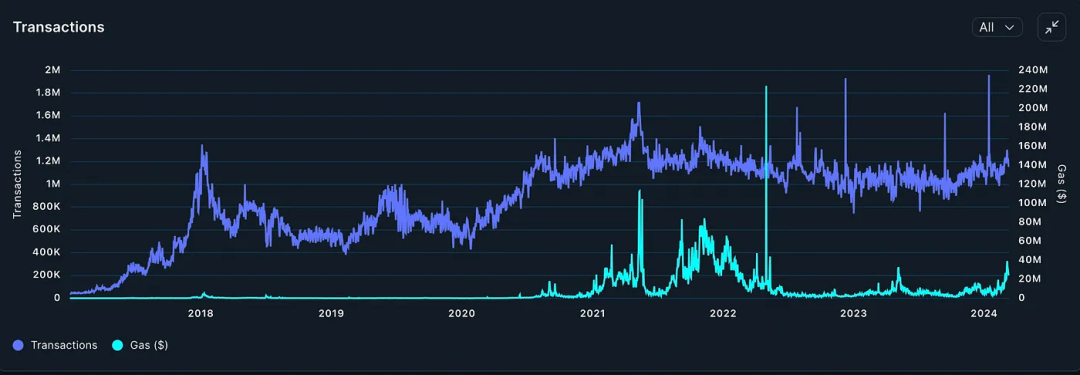Click the 200M right axis value

point(1032,108)
